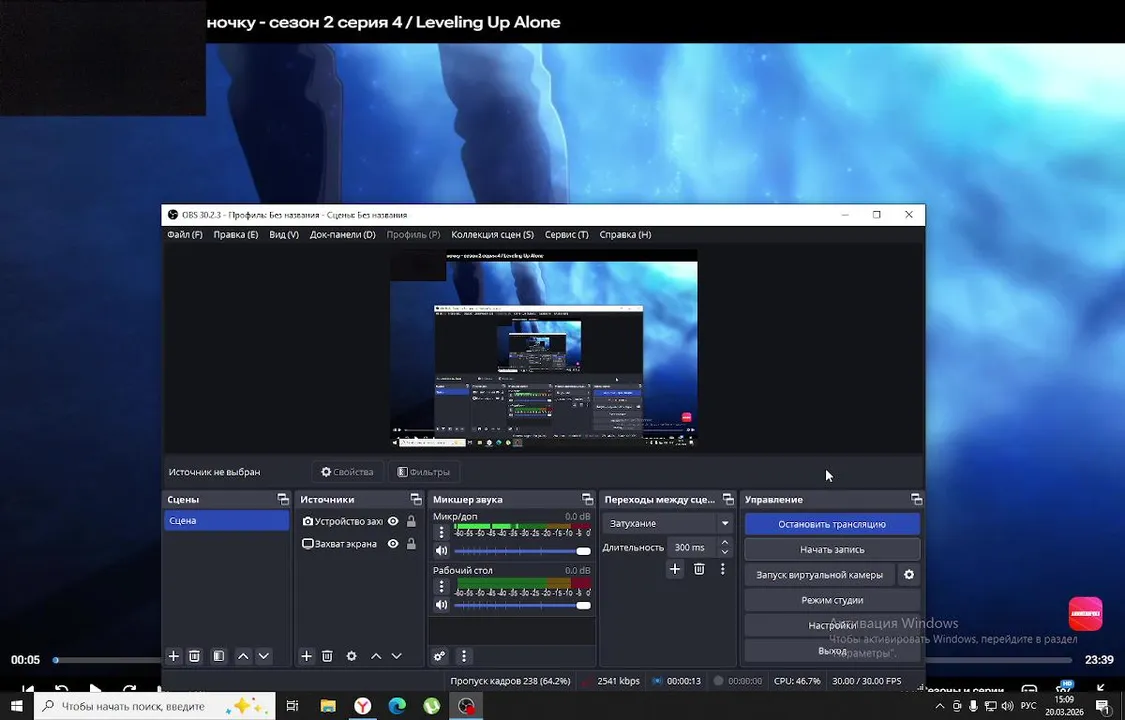The image size is (1125, 720).
Task: Increase transition duration with up arrow
Action: (x=725, y=542)
